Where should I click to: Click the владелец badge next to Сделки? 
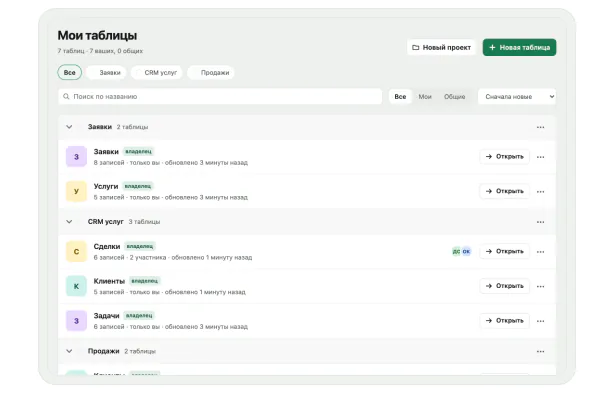pyautogui.click(x=140, y=246)
